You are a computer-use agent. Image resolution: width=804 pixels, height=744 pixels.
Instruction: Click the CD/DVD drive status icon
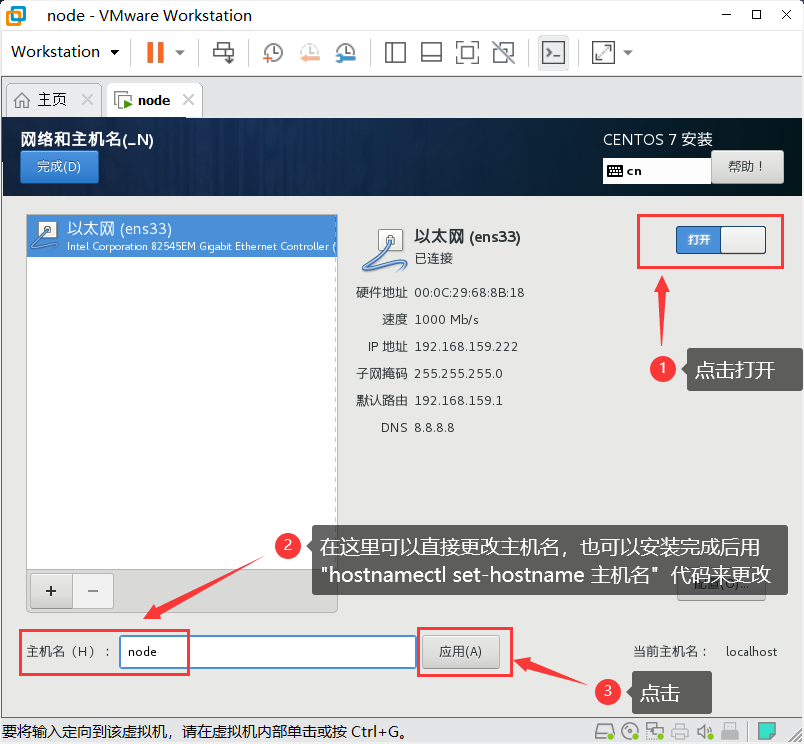pos(630,731)
